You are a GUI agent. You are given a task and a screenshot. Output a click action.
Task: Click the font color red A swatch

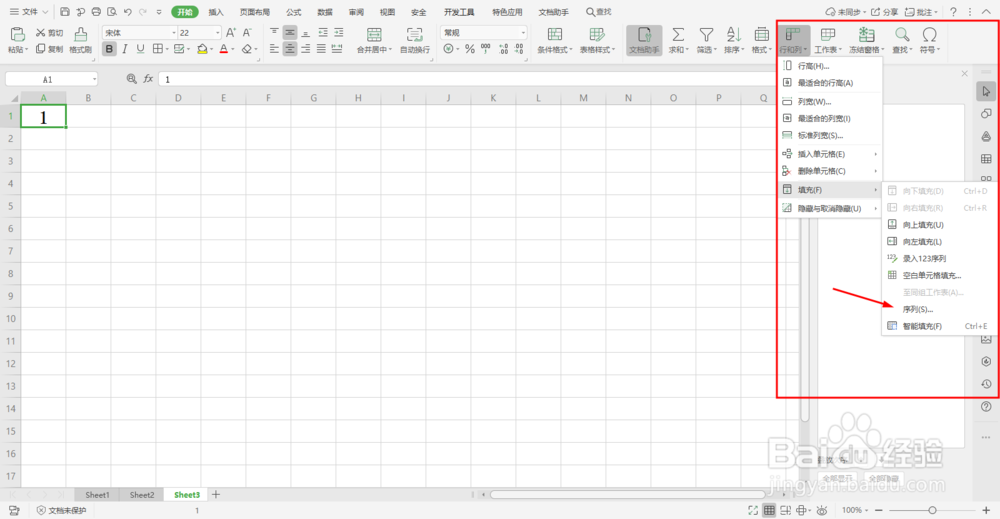(223, 48)
